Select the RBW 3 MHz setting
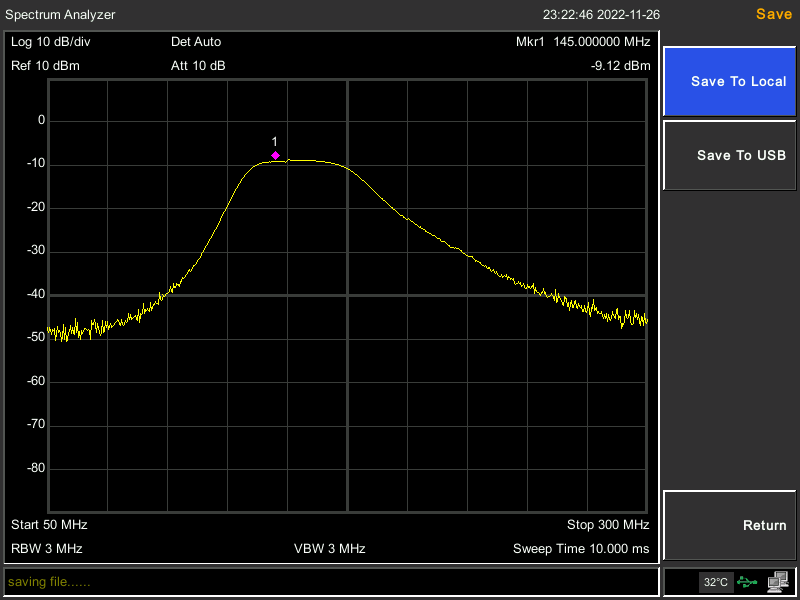The image size is (800, 600). tap(47, 549)
